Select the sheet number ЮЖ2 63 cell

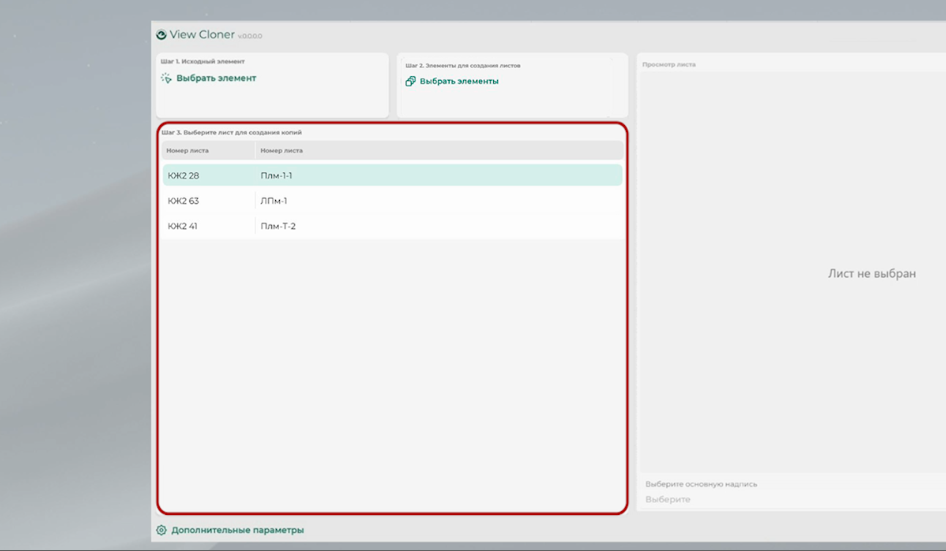tap(184, 201)
